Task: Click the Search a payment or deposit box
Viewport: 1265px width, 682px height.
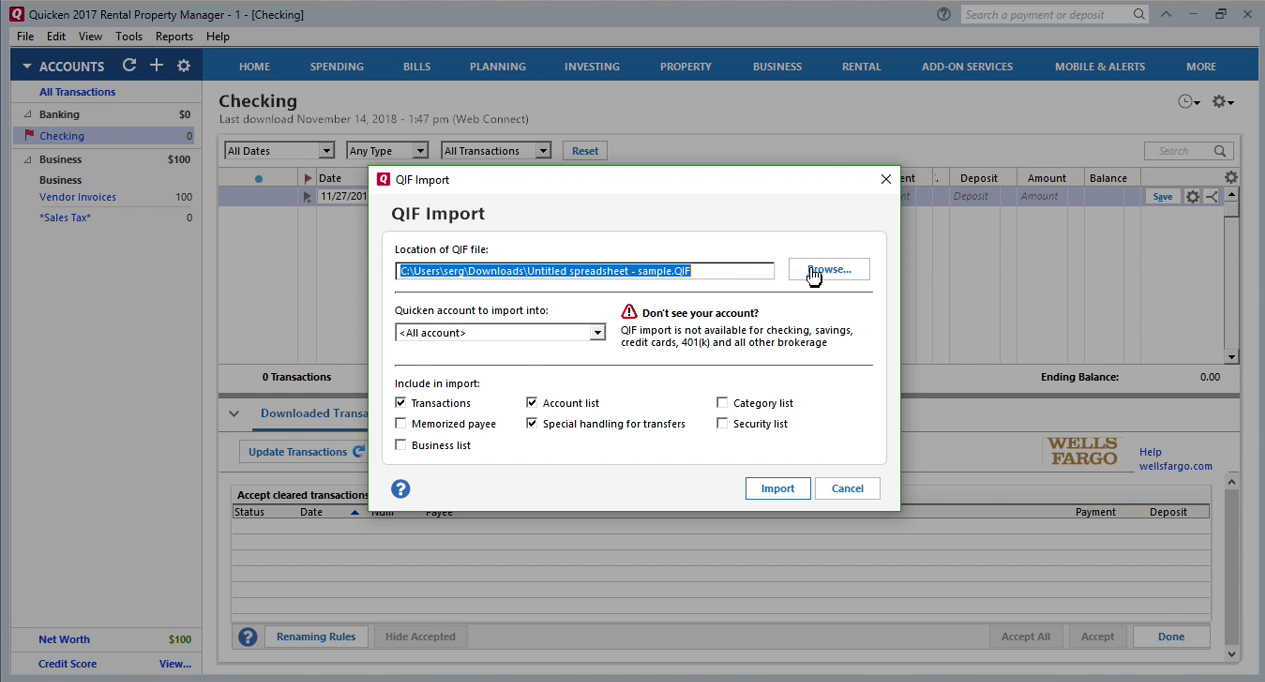Action: point(1055,14)
